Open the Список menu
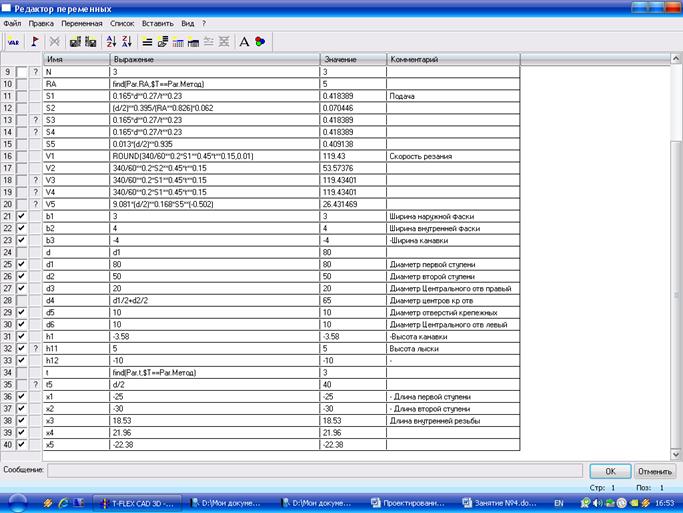This screenshot has height=513, width=683. coord(122,24)
